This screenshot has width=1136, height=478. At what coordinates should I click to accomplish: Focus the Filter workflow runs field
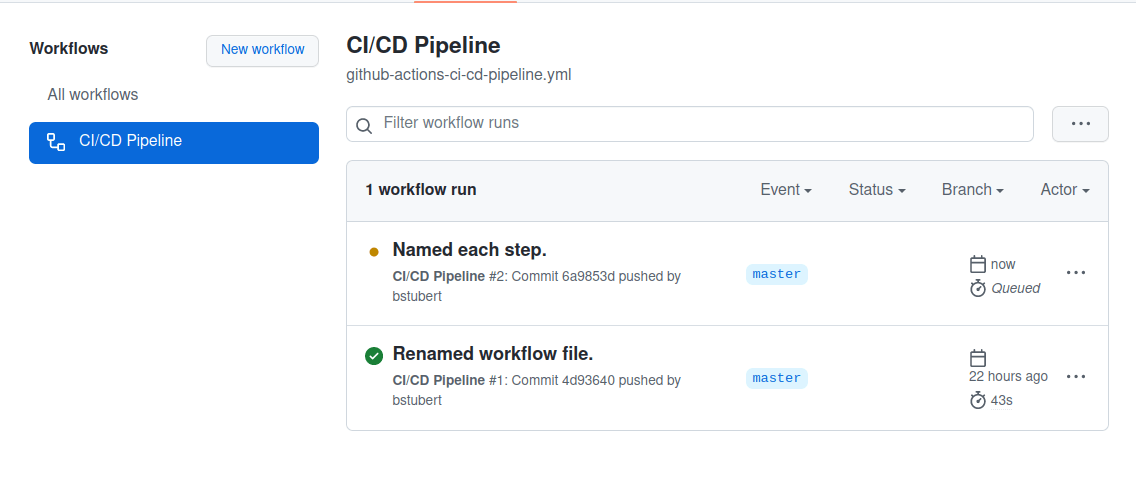[700, 124]
